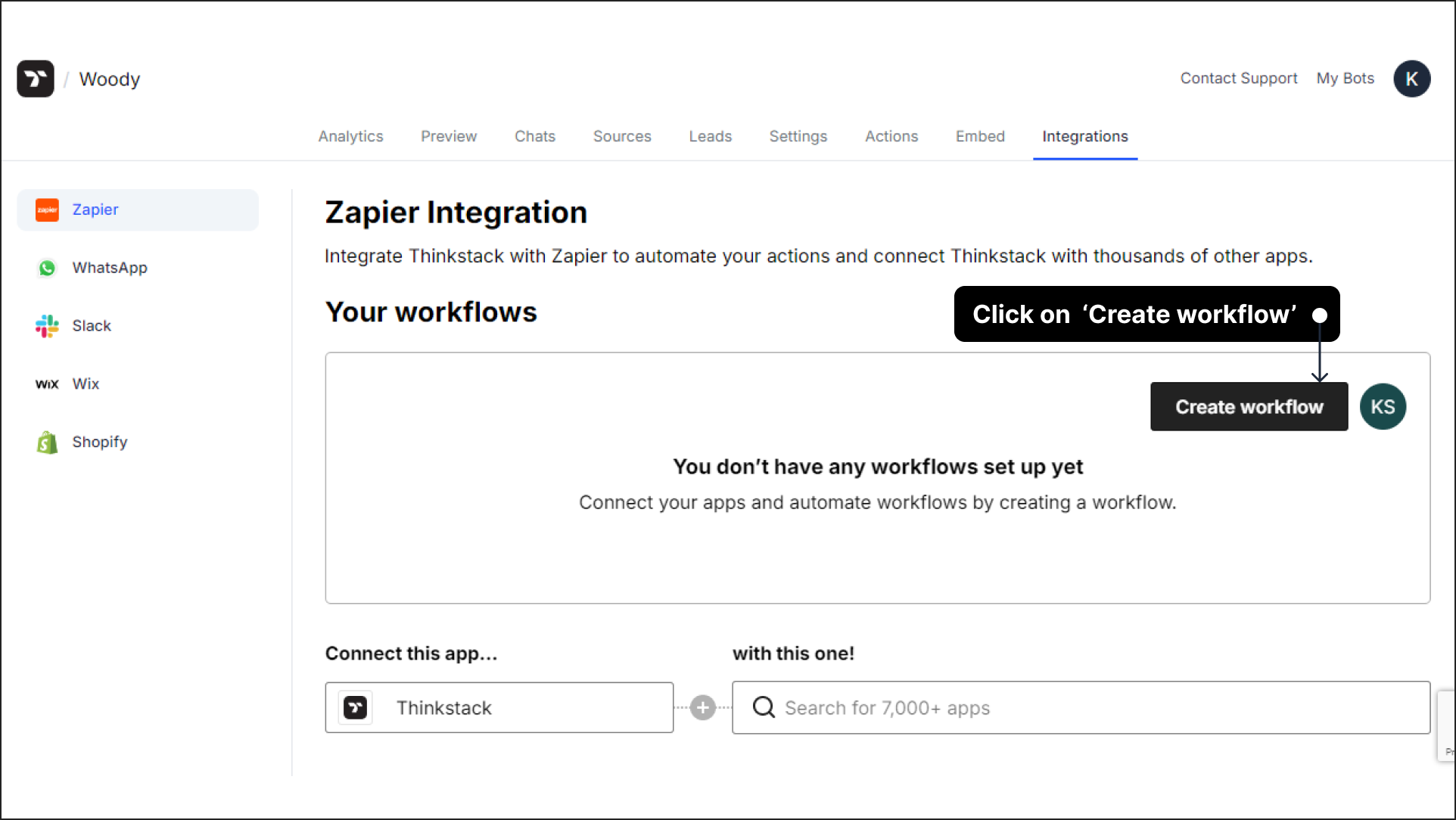The height and width of the screenshot is (820, 1456).
Task: Switch to the Actions tab
Action: click(891, 136)
